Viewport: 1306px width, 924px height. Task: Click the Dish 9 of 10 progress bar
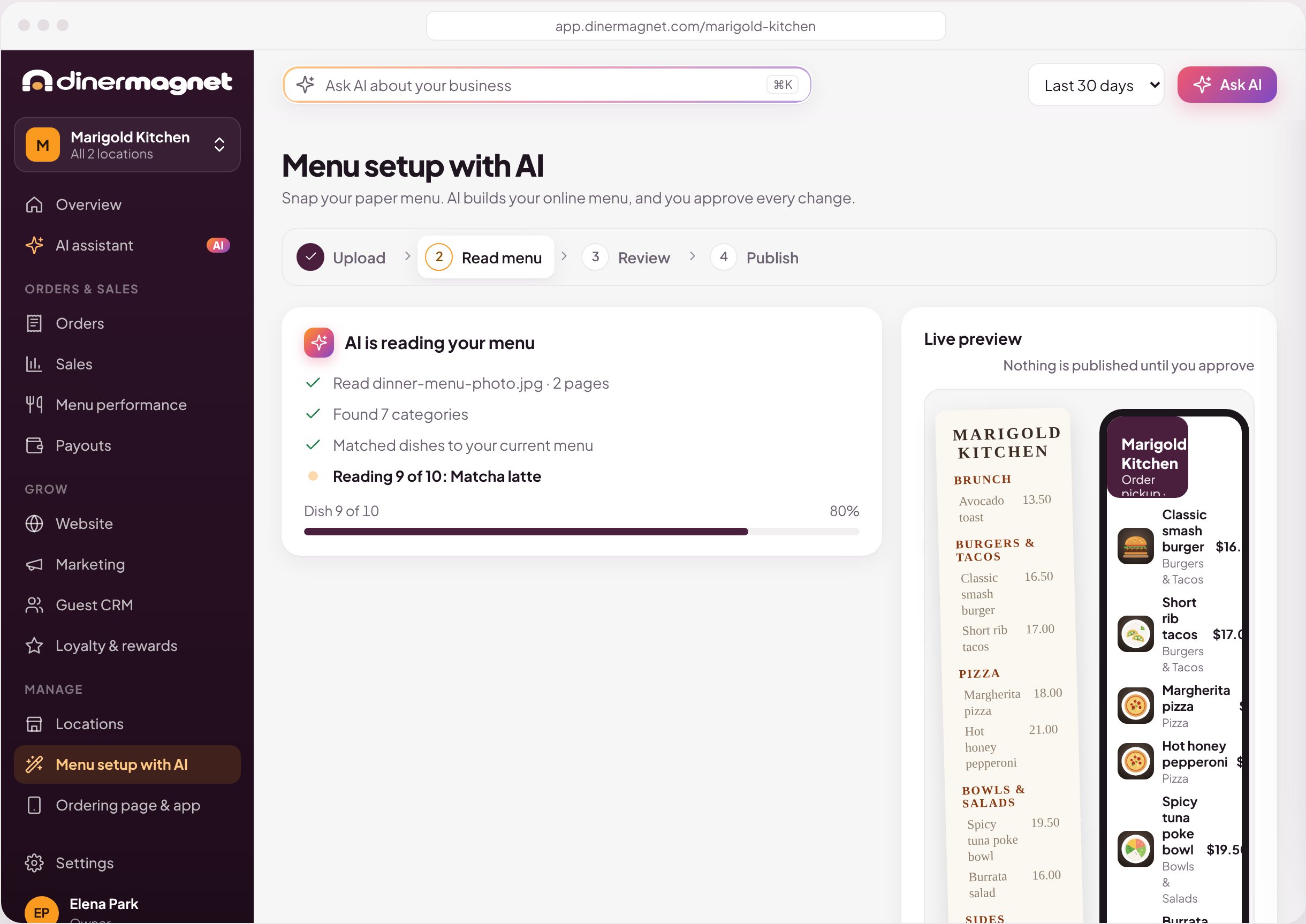click(581, 532)
